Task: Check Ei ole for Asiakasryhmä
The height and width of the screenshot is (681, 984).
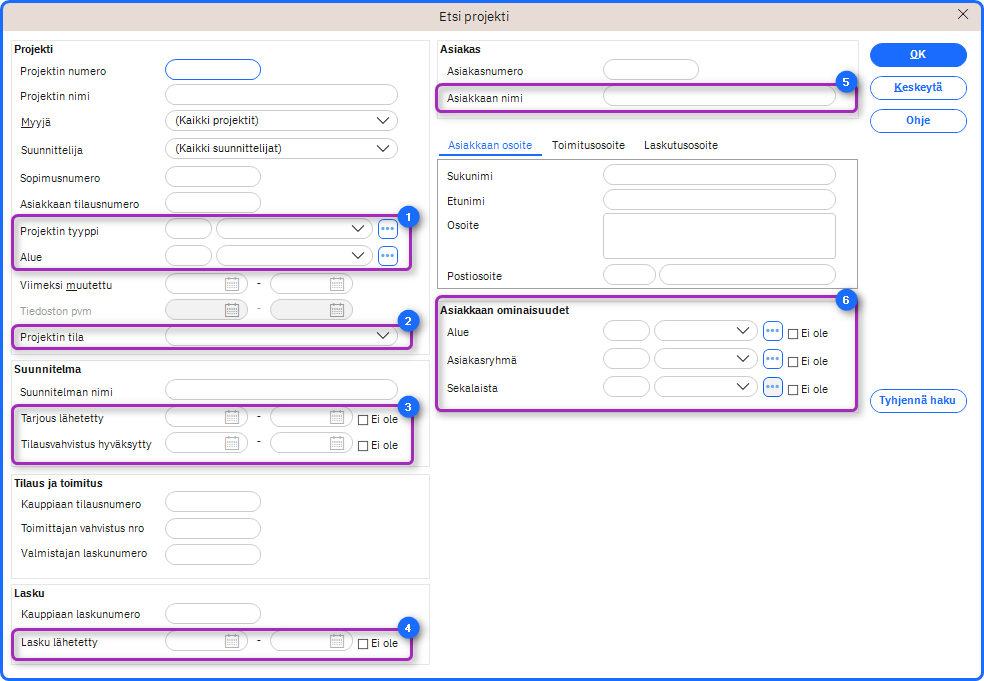Action: (793, 362)
